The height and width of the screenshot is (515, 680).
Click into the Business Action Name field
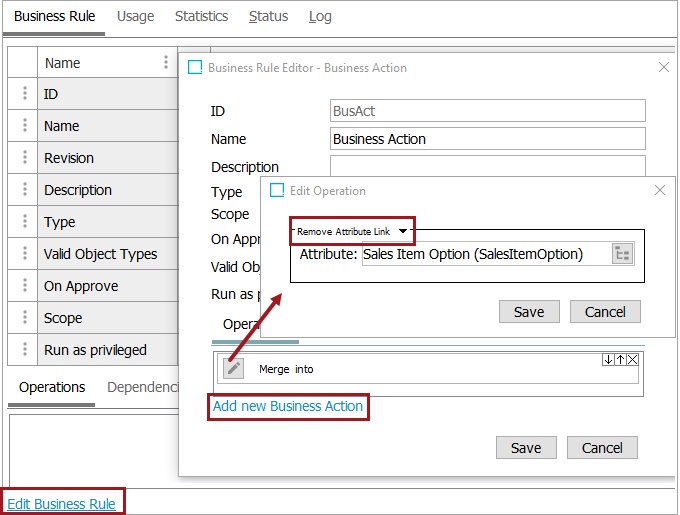click(x=487, y=139)
